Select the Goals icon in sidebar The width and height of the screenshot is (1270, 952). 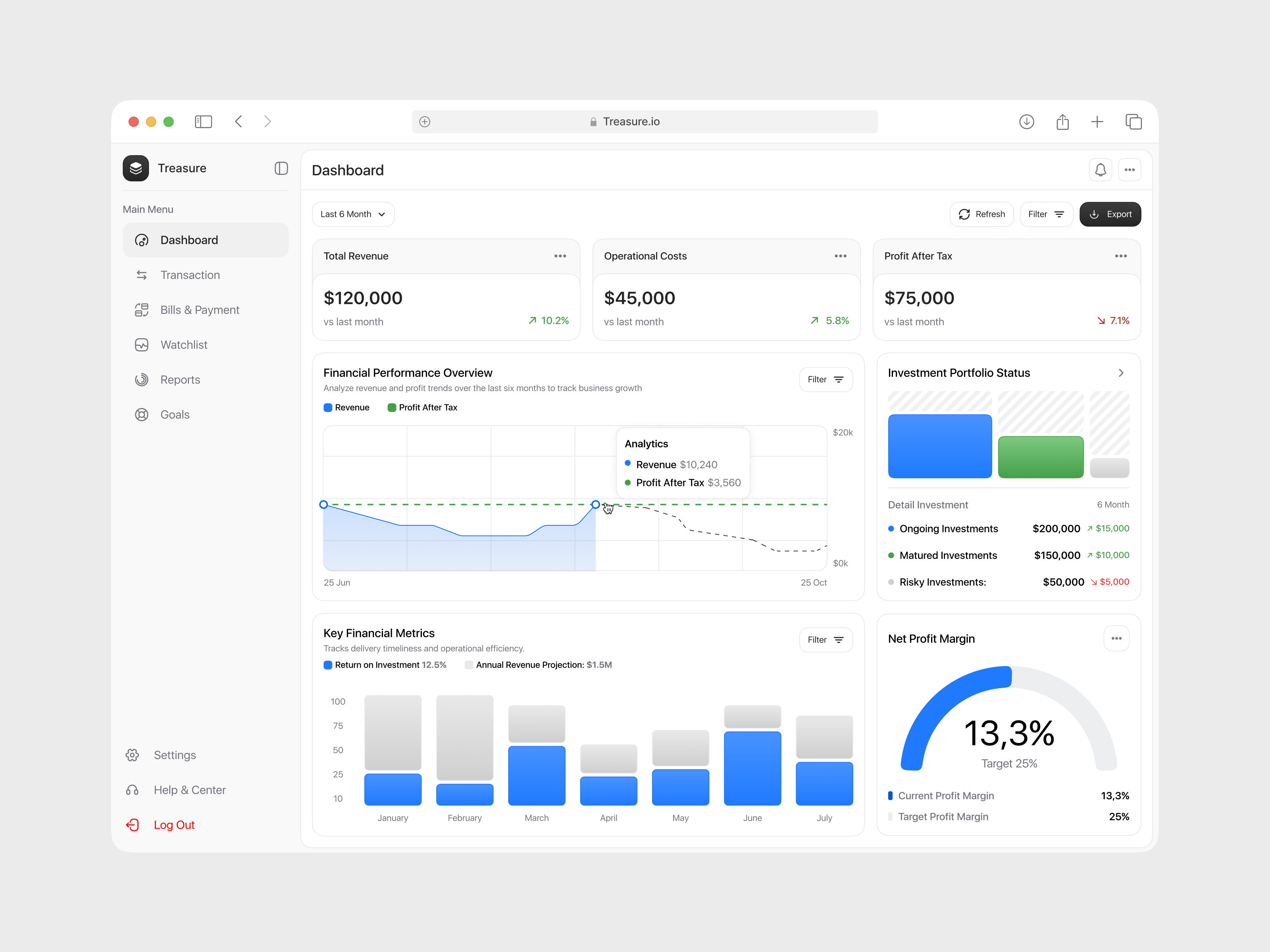click(x=142, y=414)
